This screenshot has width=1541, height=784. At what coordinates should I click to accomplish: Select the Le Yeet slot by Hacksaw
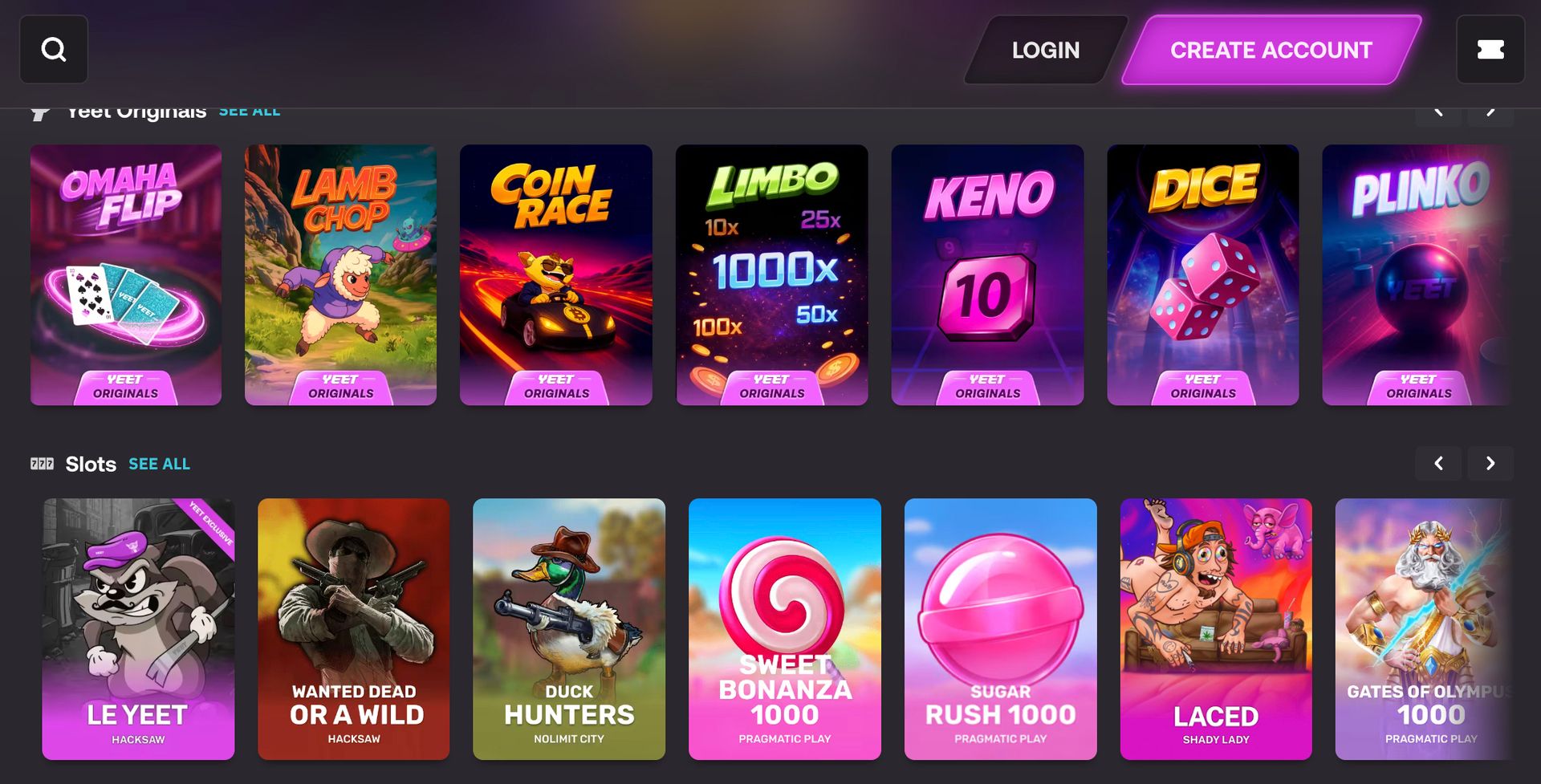(x=138, y=629)
